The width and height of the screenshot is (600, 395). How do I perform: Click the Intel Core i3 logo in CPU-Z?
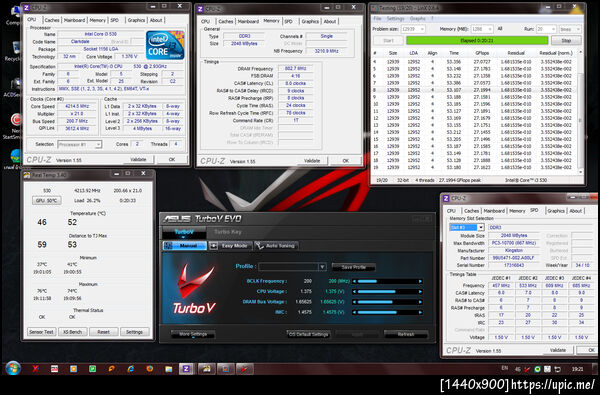[165, 45]
